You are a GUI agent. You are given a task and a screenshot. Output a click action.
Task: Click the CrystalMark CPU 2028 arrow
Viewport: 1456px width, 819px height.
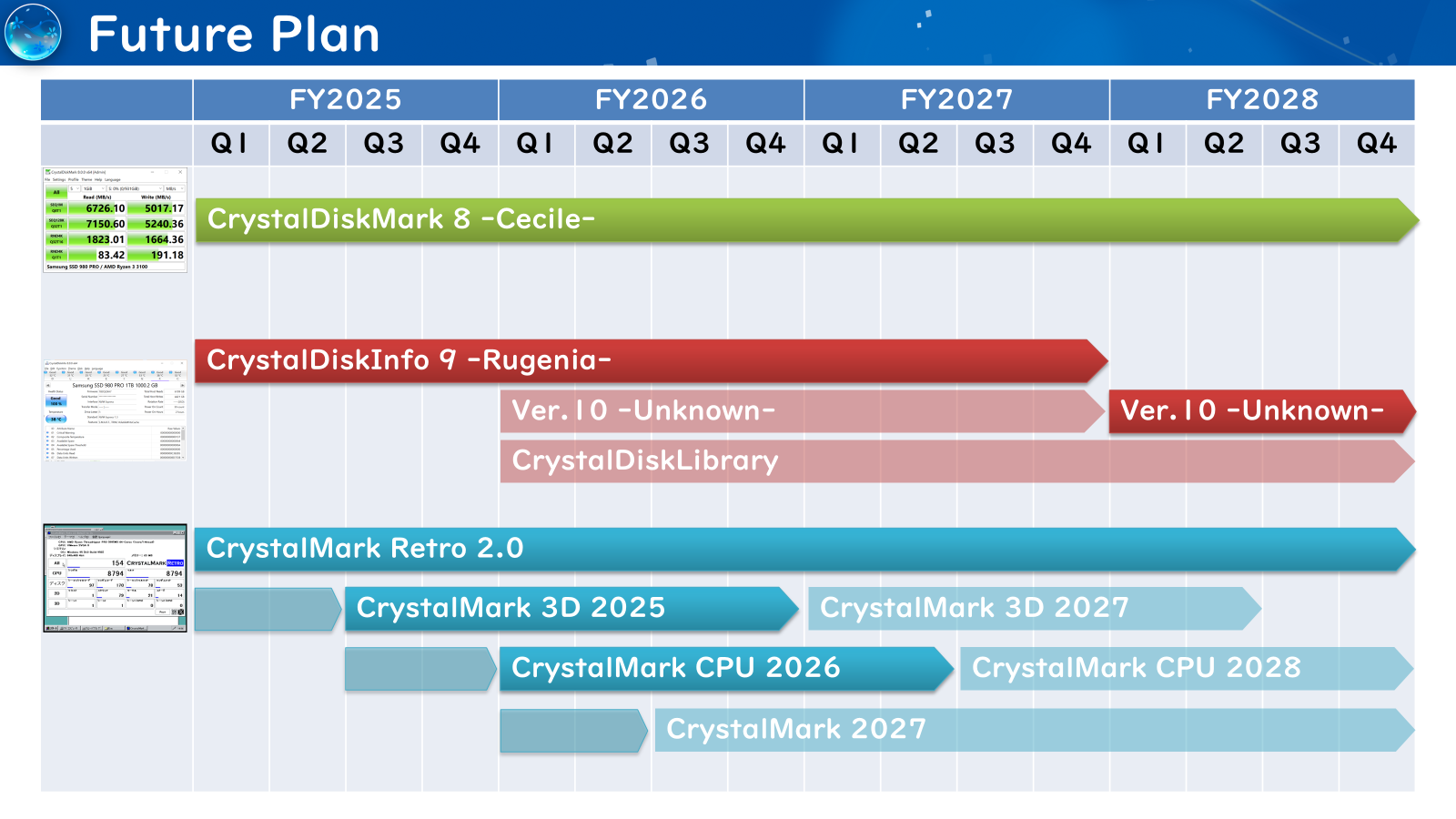click(x=1181, y=669)
